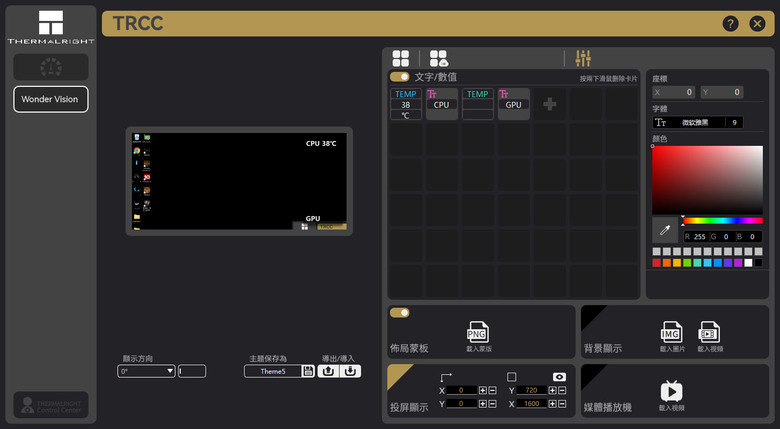
Task: Pick a shade in the red color gradient
Action: pyautogui.click(x=707, y=180)
